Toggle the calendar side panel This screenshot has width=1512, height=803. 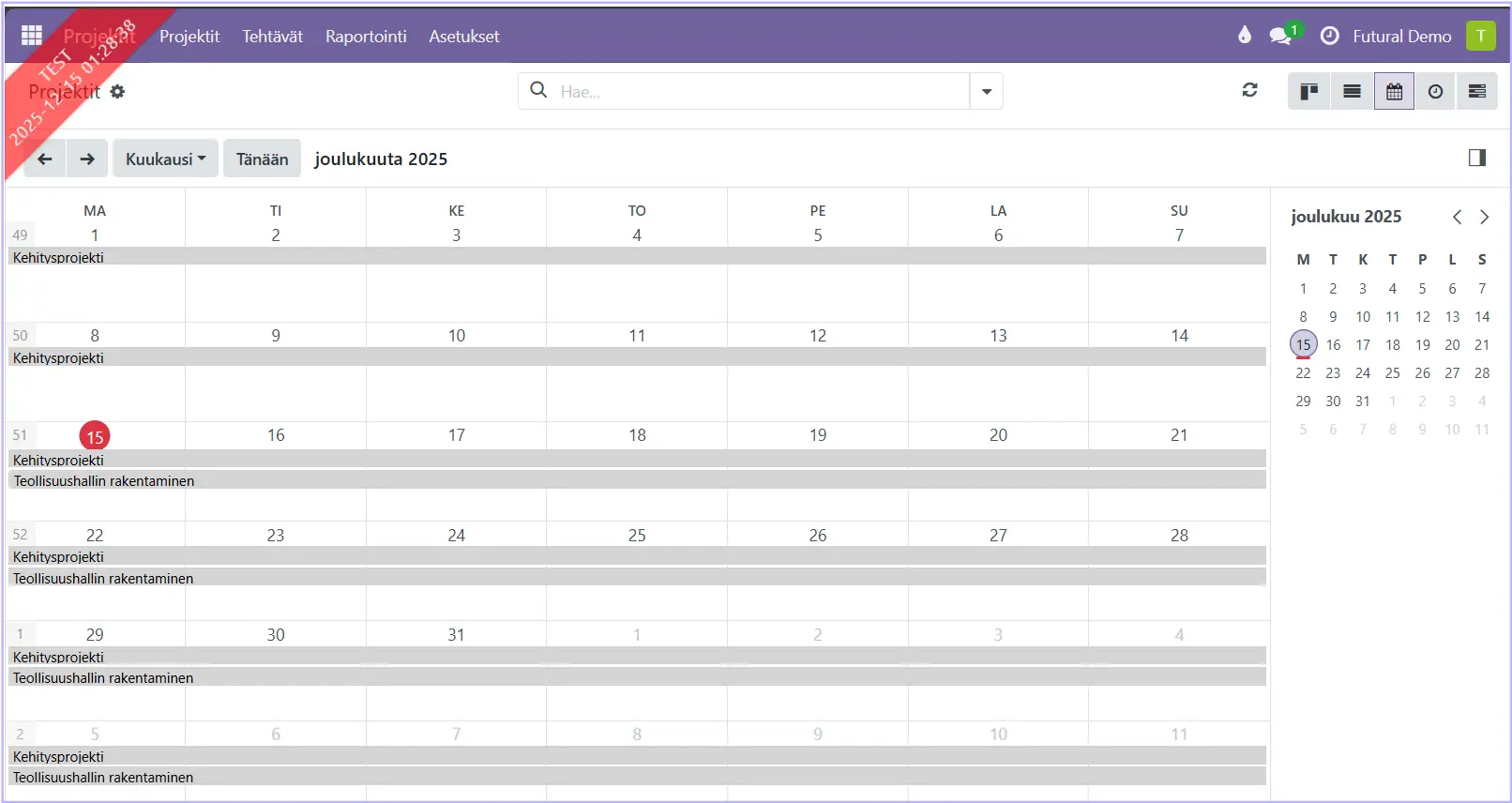tap(1476, 158)
